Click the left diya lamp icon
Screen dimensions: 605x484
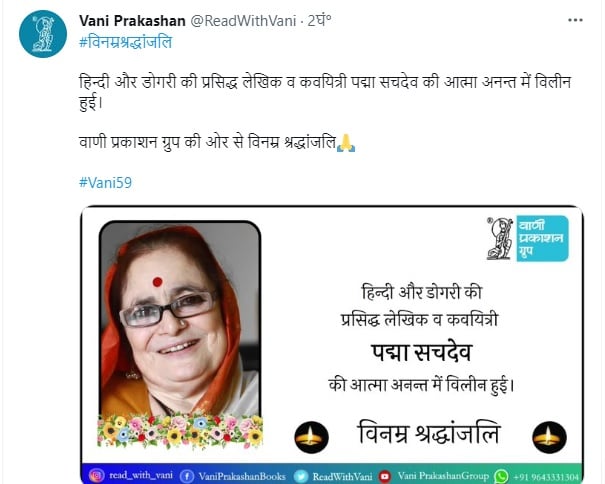[311, 437]
